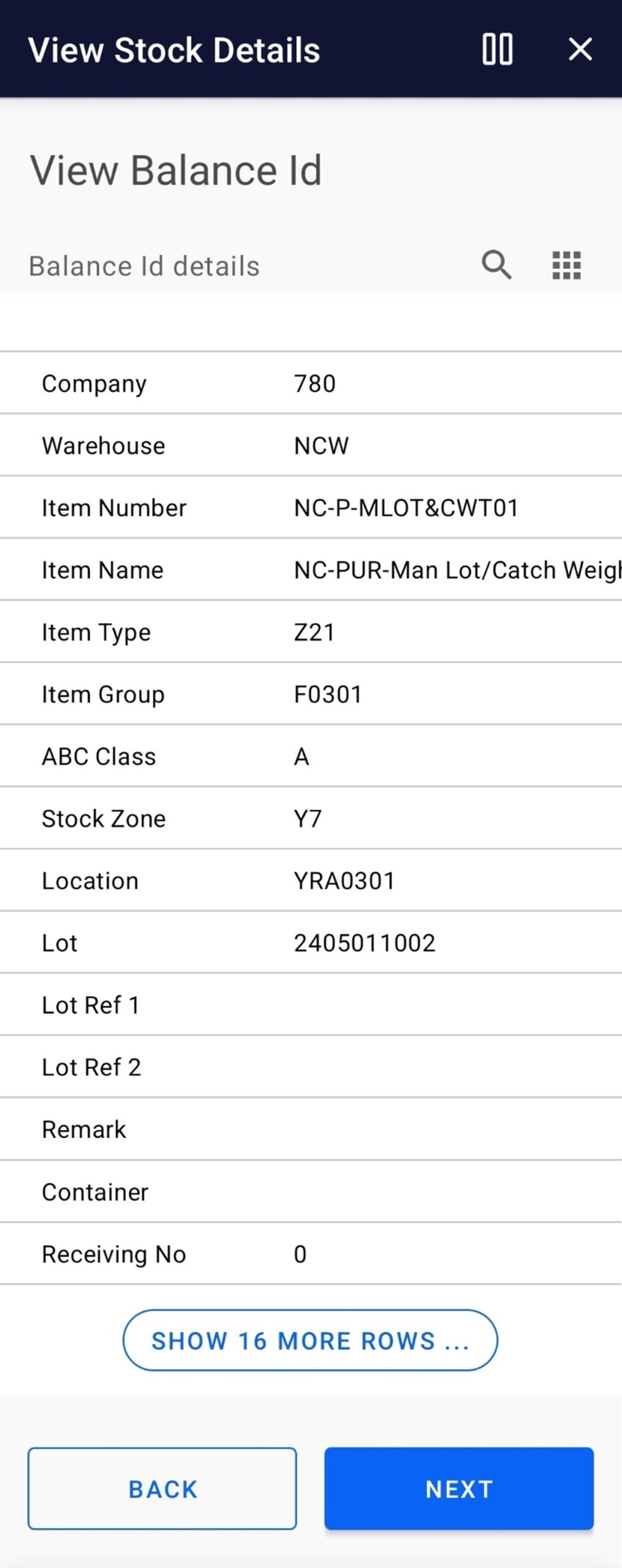Image resolution: width=622 pixels, height=1568 pixels.
Task: Tap the ABC Class row
Action: [x=311, y=756]
